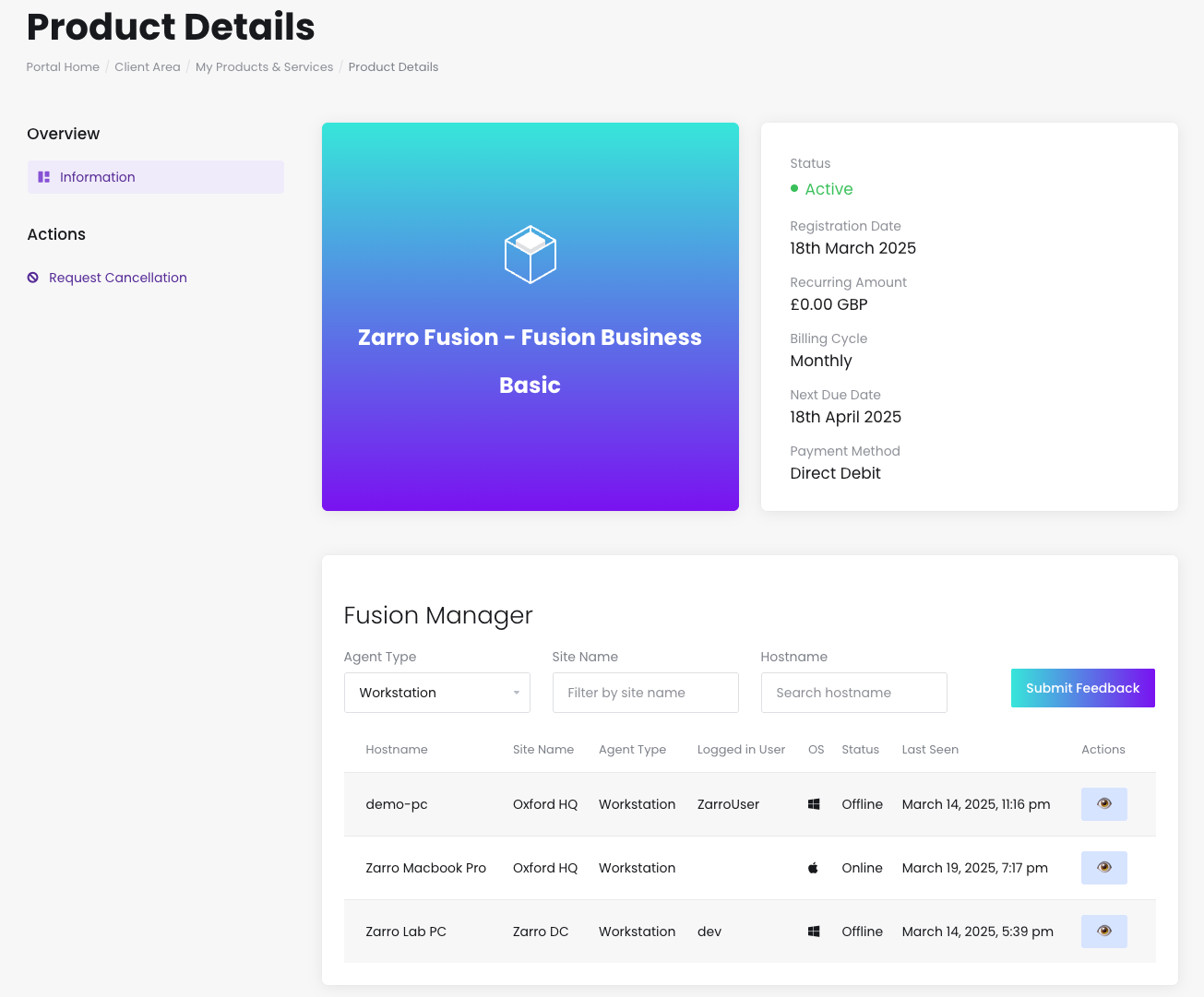1204x997 pixels.
Task: Submit Feedback button in Fusion Manager
Action: pos(1083,688)
